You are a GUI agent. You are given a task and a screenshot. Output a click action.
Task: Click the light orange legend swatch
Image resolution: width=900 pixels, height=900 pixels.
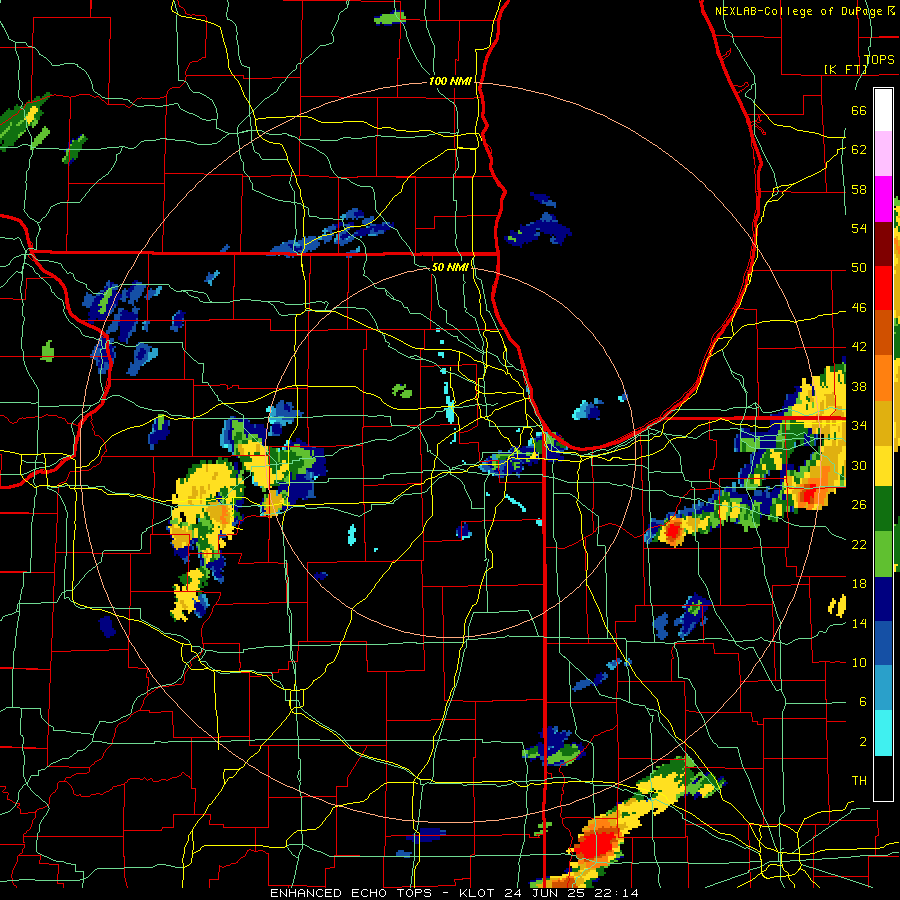coord(883,377)
